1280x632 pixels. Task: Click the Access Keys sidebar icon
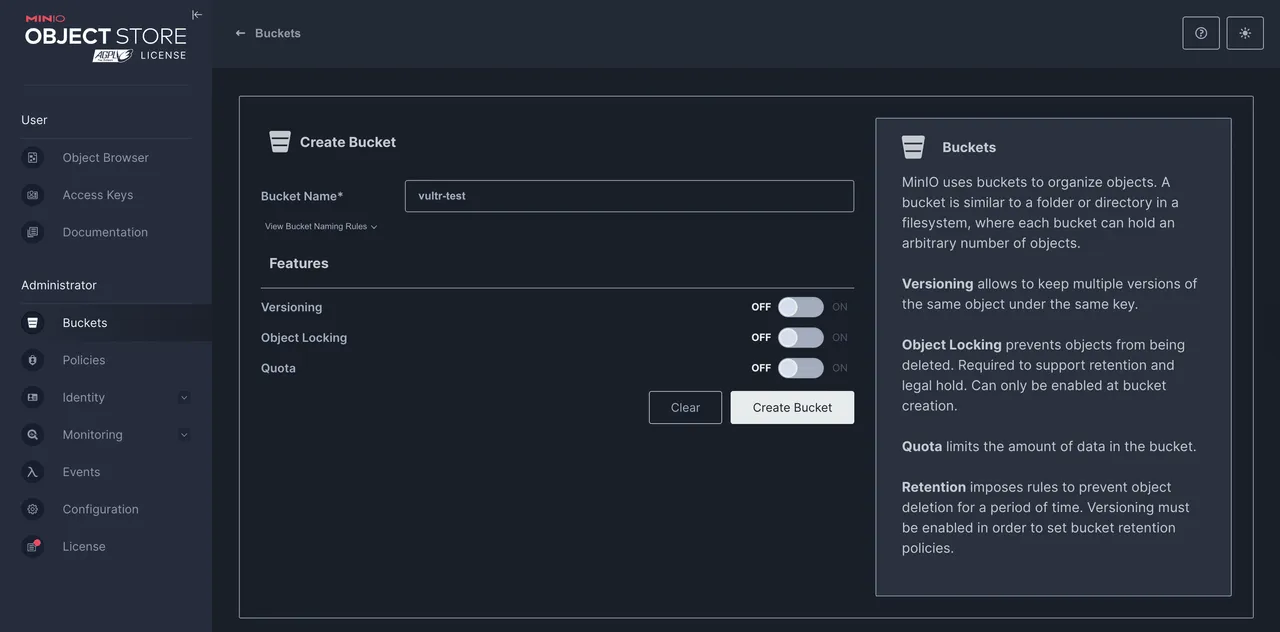click(33, 195)
